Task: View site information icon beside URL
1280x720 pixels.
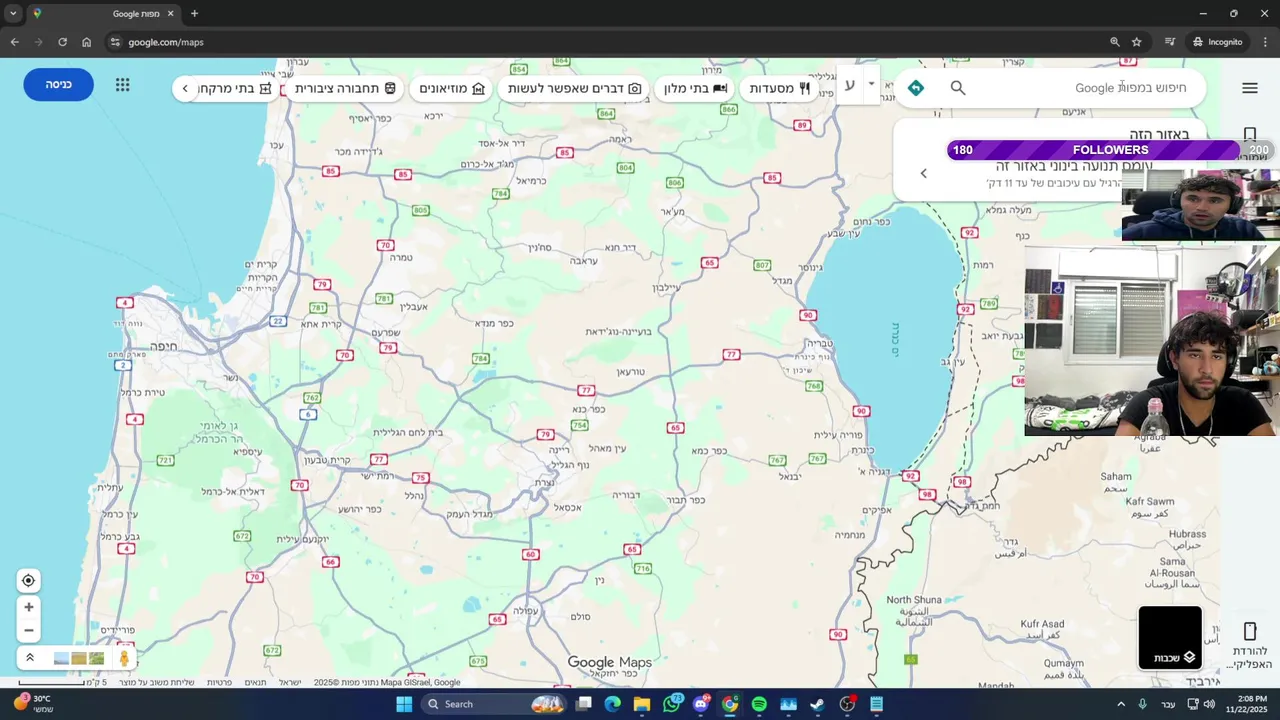Action: 115,42
